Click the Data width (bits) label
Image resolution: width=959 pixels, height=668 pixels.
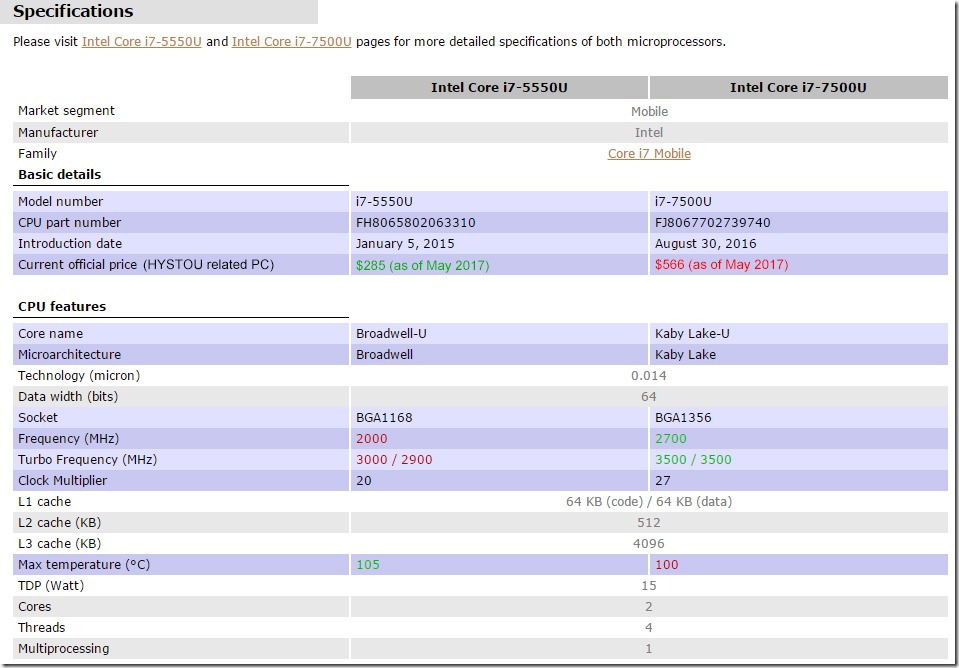click(x=68, y=396)
